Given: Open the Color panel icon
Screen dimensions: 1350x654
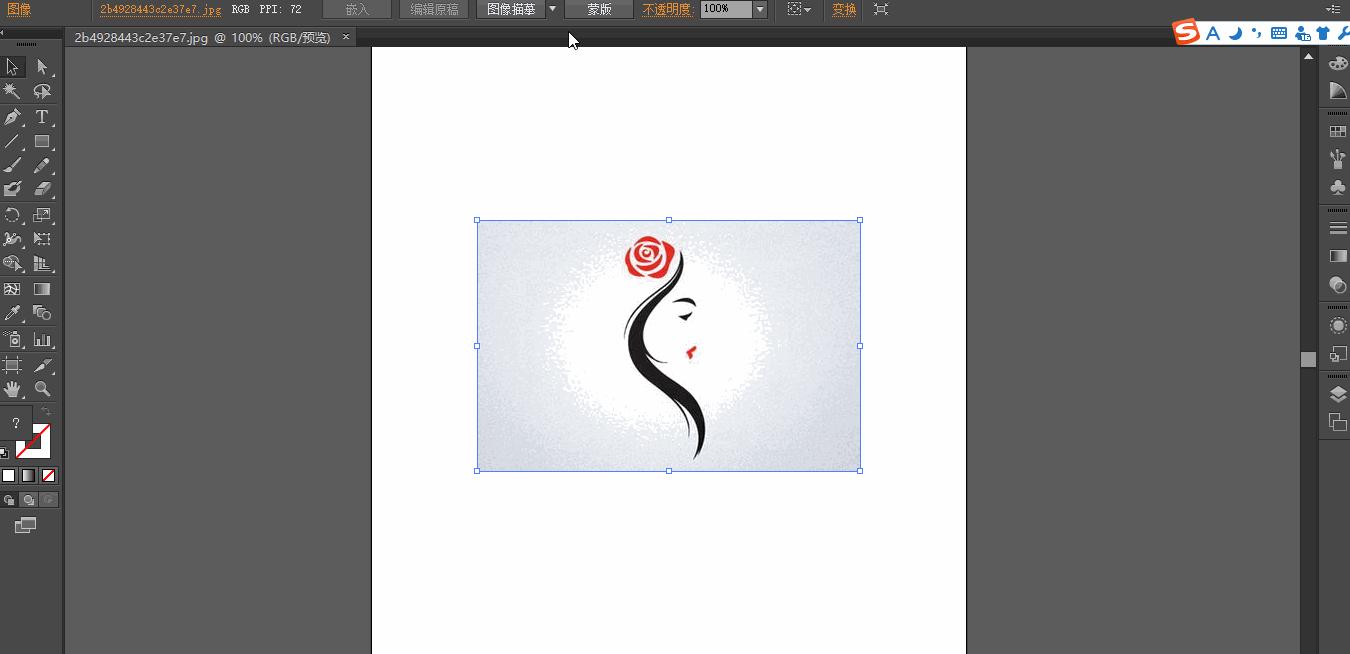Looking at the screenshot, I should tap(1338, 62).
